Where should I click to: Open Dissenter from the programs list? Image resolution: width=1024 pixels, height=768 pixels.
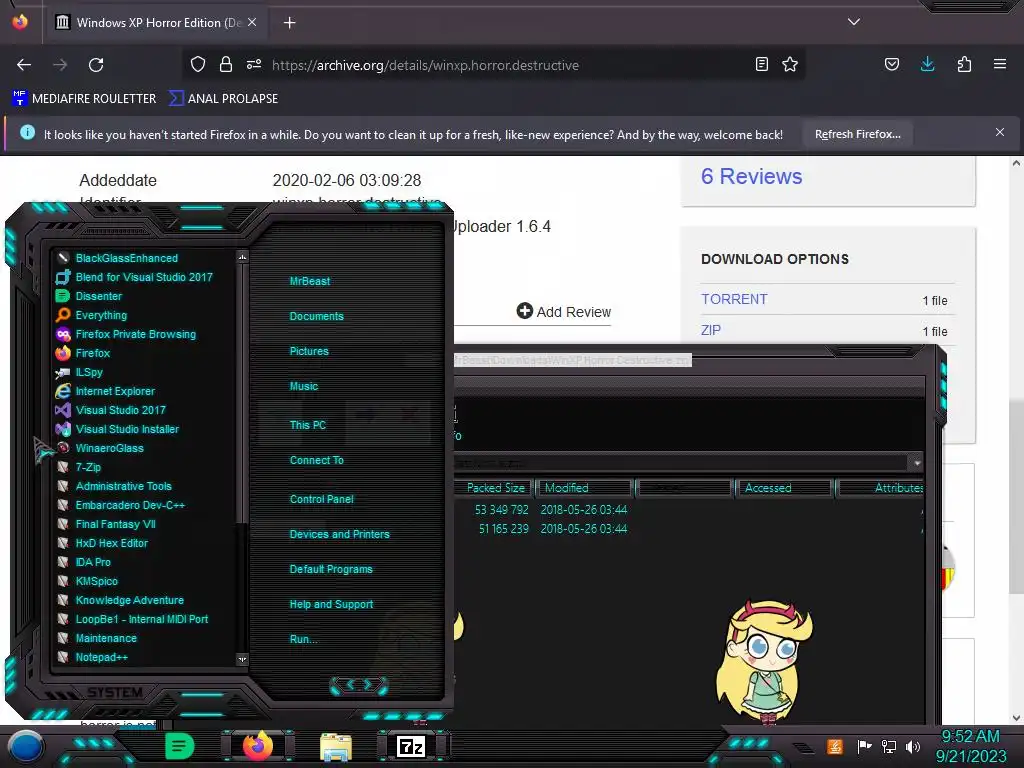pos(89,296)
